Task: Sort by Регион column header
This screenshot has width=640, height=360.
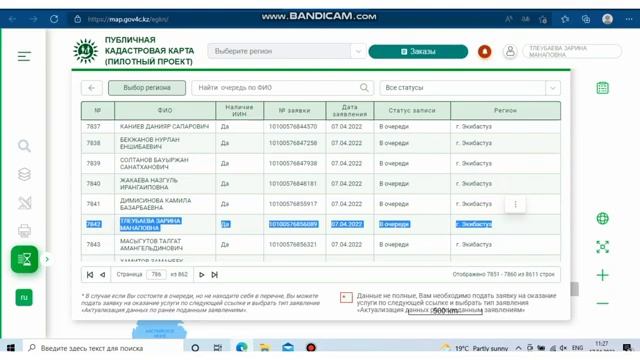Action: point(505,111)
